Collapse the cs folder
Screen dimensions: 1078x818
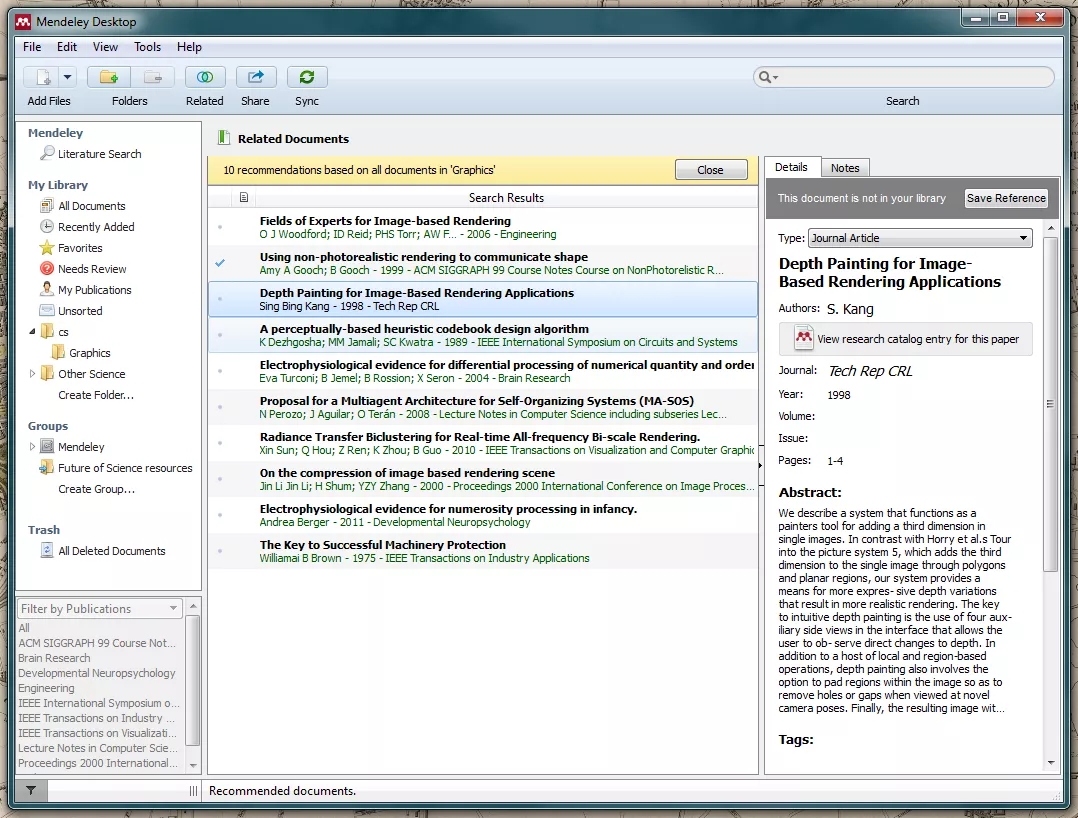click(32, 331)
